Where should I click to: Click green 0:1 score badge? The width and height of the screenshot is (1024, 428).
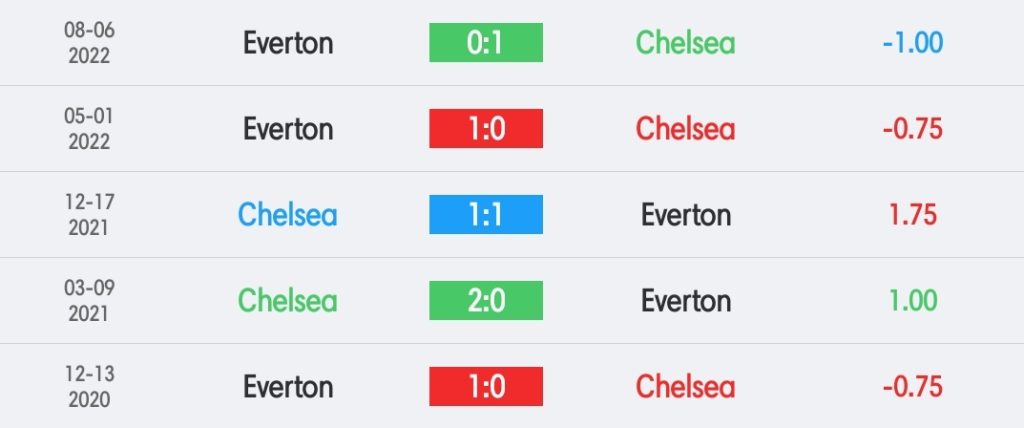[x=486, y=43]
